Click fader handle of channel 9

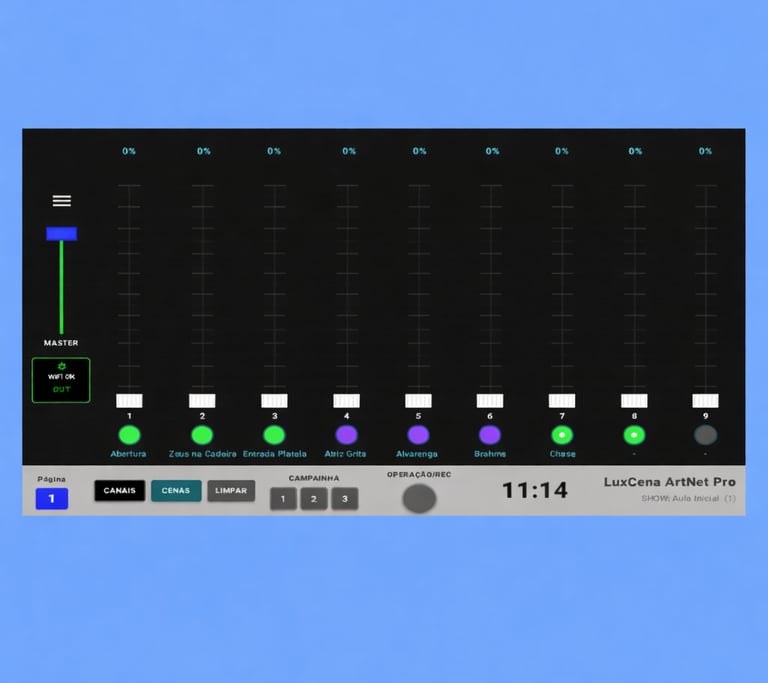coord(705,401)
